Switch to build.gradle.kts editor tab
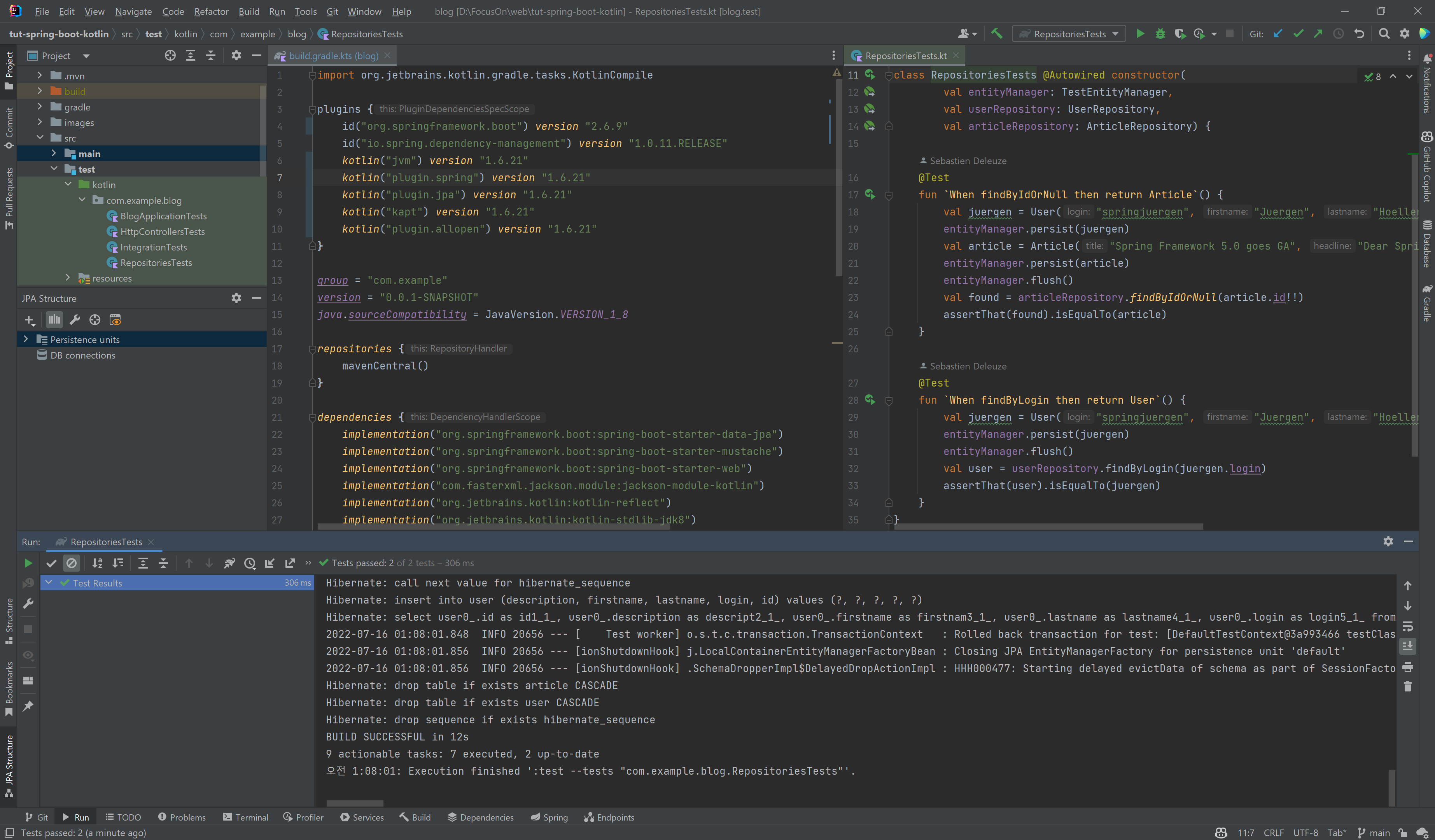 point(332,55)
